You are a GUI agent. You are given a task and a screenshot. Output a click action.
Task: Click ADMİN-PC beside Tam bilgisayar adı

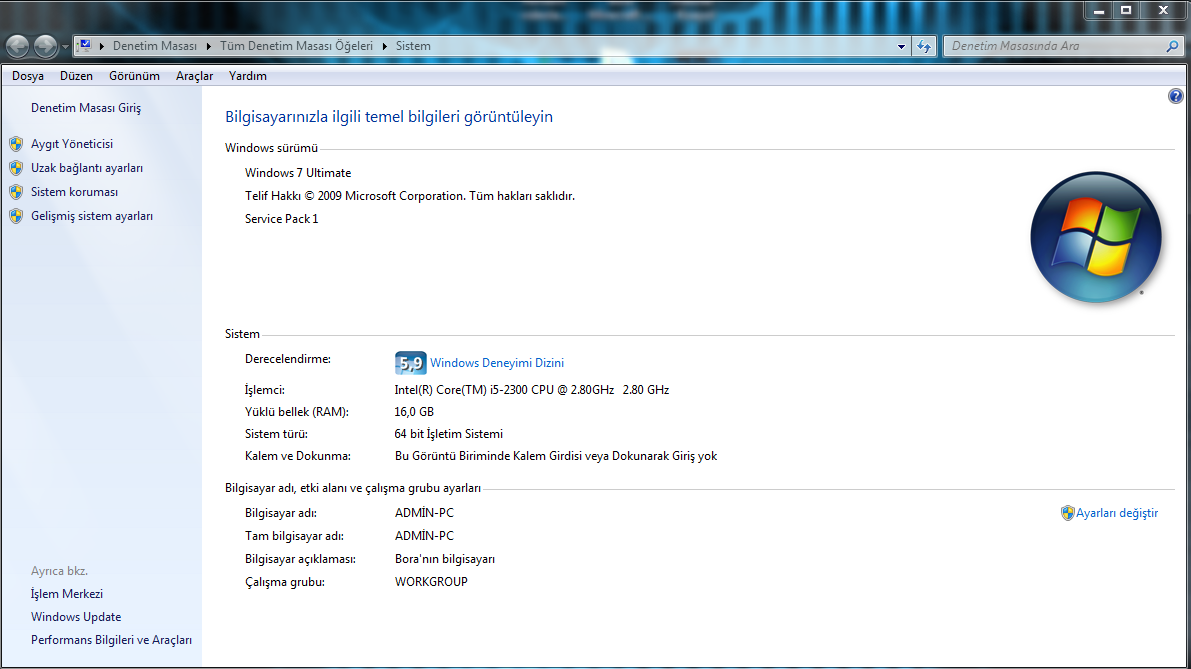point(424,535)
